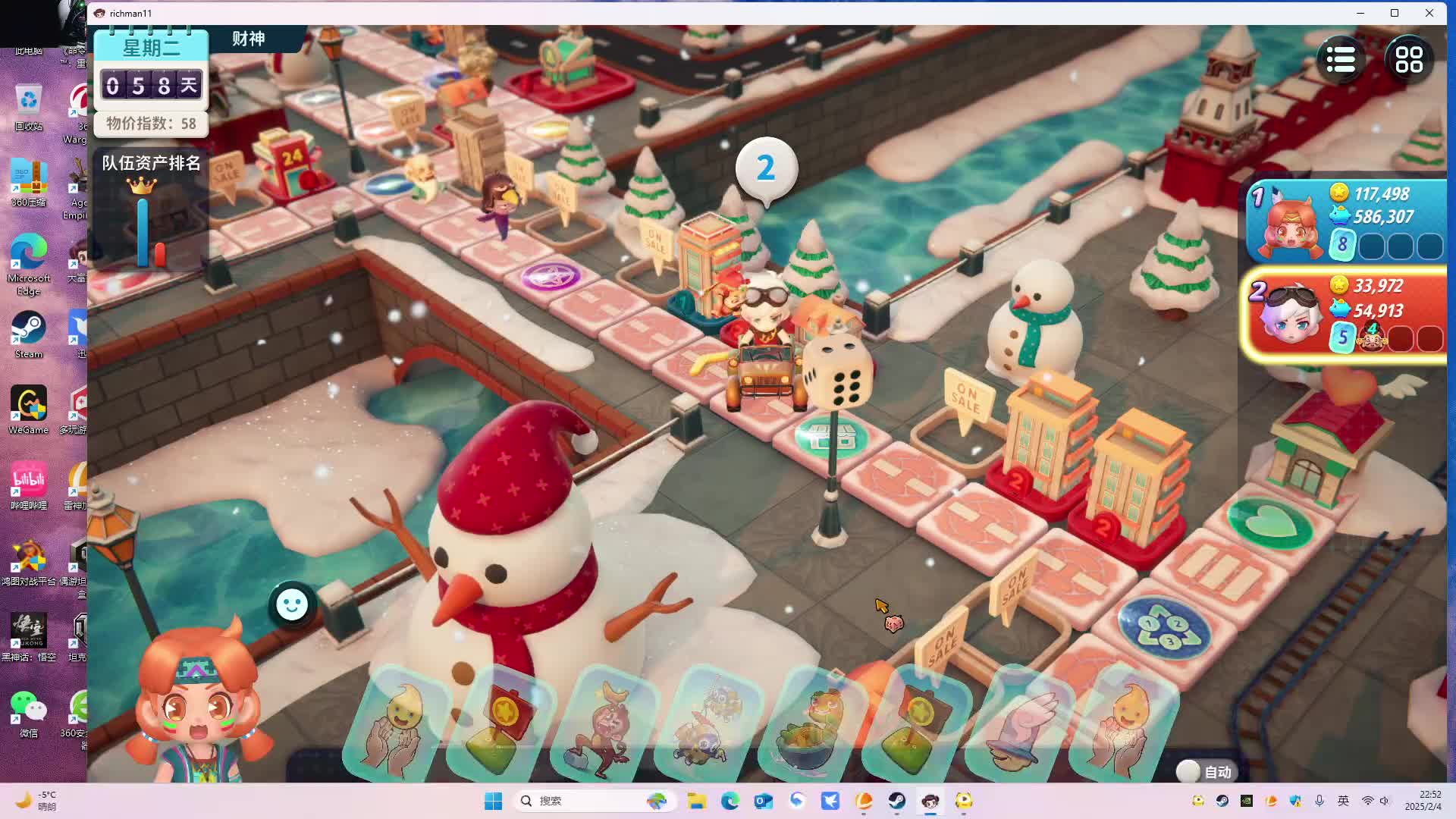Click the 英 input language indicator
The width and height of the screenshot is (1456, 819).
pos(1343,801)
